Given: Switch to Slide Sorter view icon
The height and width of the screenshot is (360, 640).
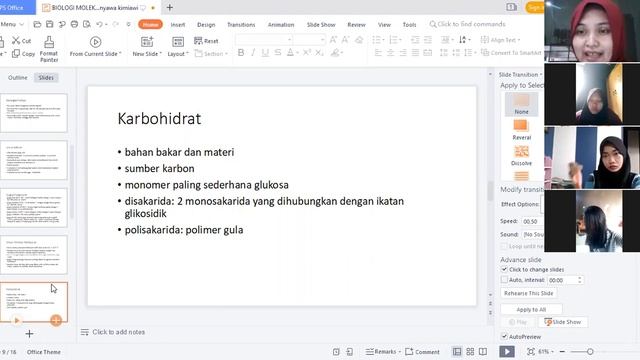Looking at the screenshot, I should (470, 351).
